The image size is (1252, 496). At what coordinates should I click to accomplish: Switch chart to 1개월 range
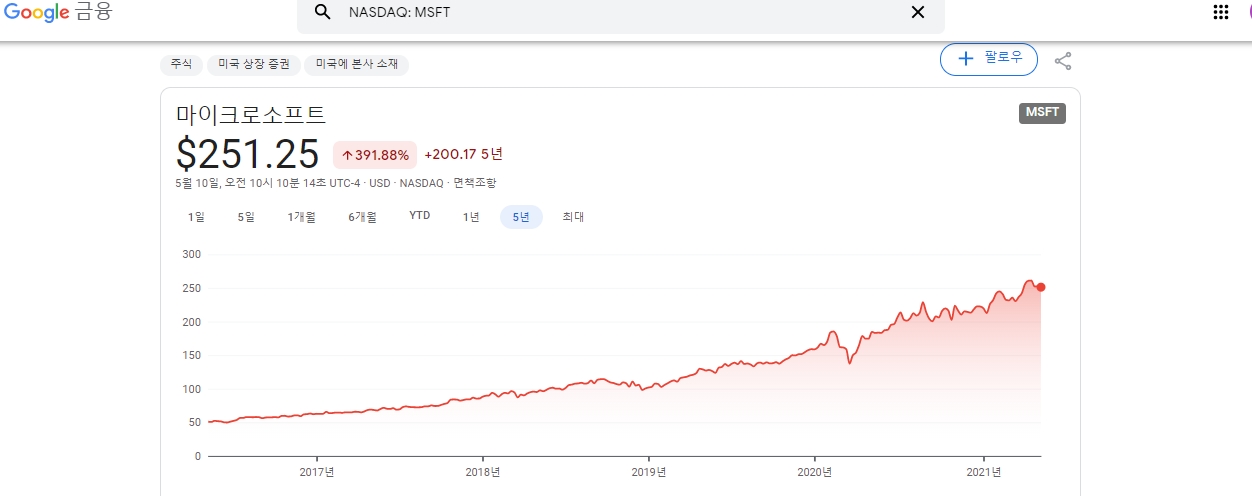click(x=301, y=217)
